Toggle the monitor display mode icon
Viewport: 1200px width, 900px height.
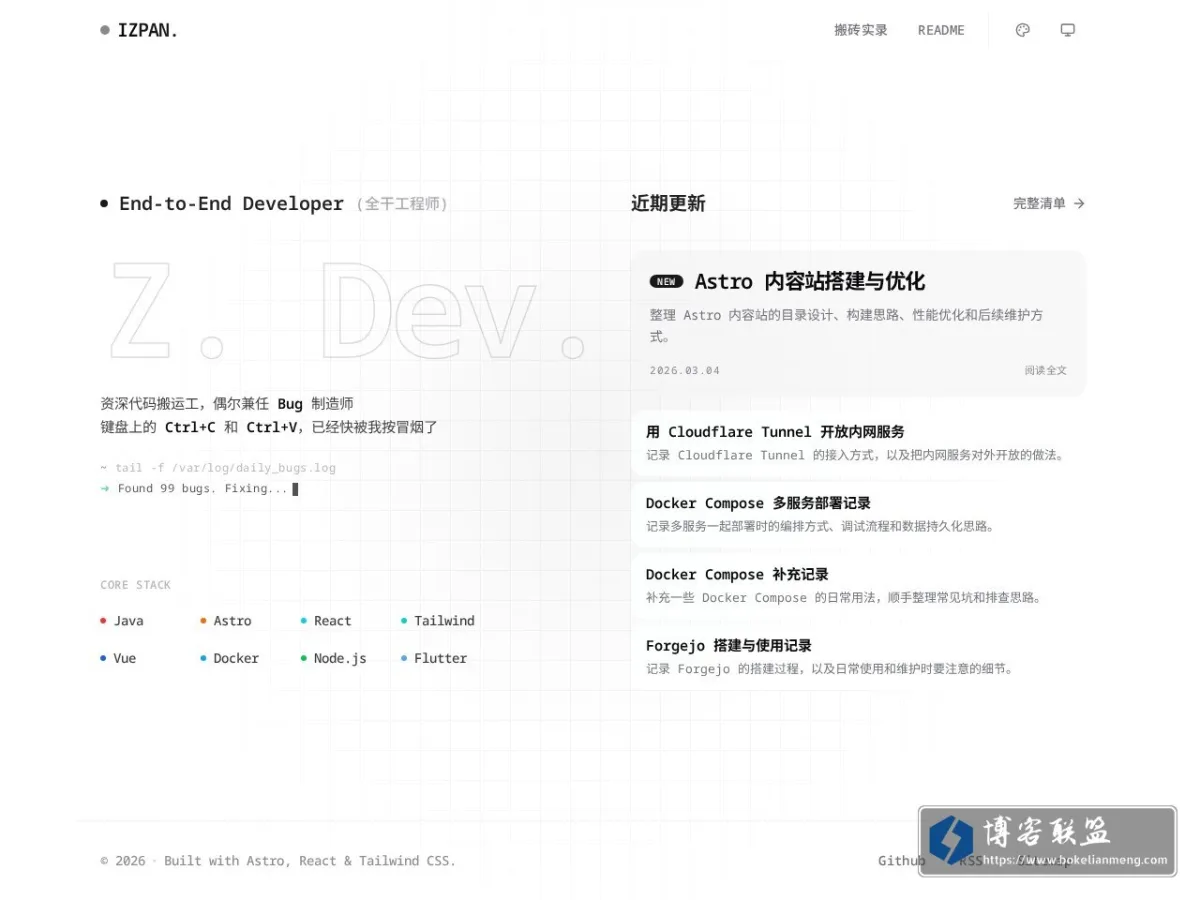coord(1068,30)
